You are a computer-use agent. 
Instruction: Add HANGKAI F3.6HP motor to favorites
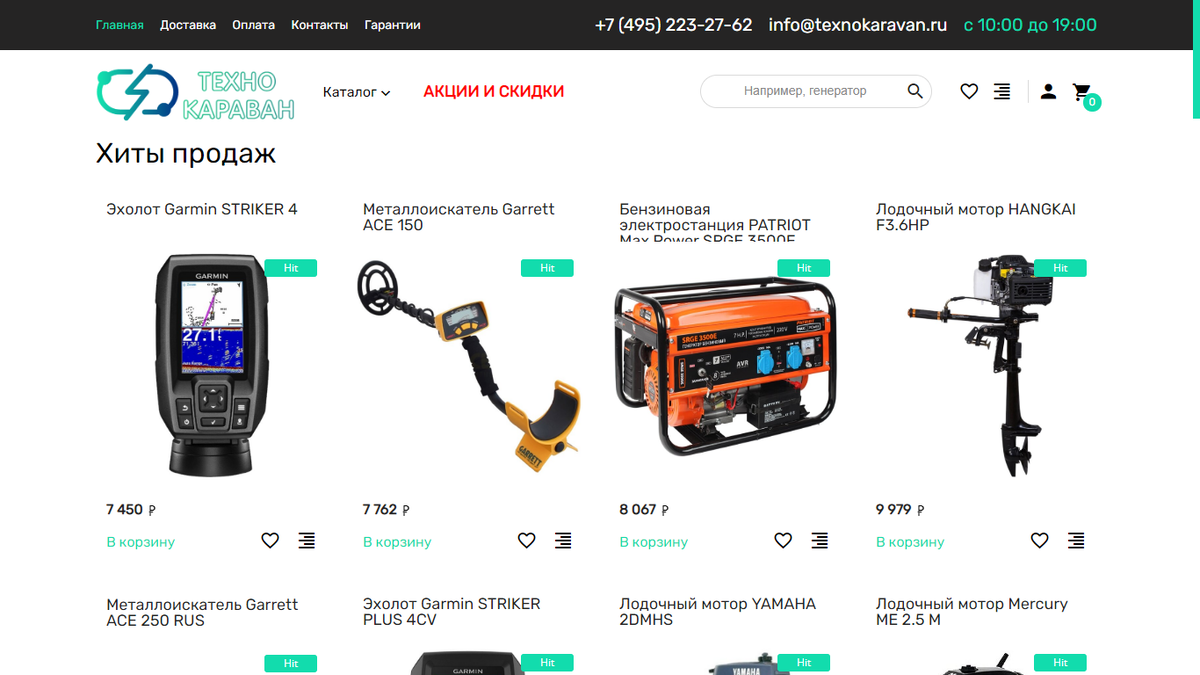[x=1040, y=541]
